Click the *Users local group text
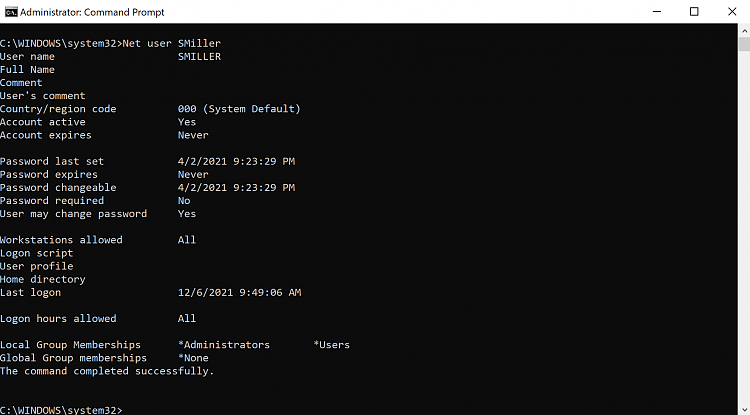 click(332, 345)
